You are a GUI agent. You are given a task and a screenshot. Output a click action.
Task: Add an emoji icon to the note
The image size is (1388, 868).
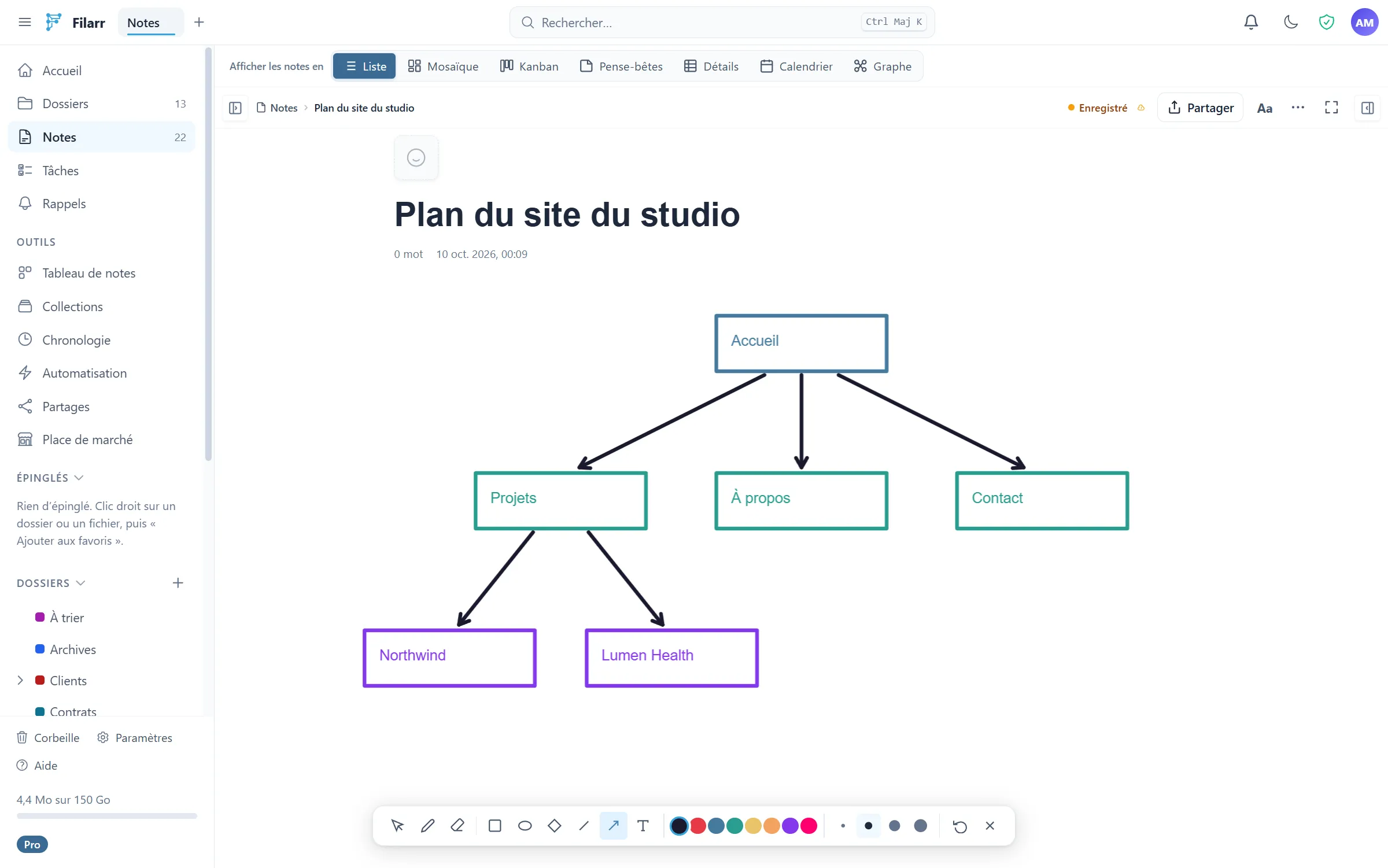(416, 158)
